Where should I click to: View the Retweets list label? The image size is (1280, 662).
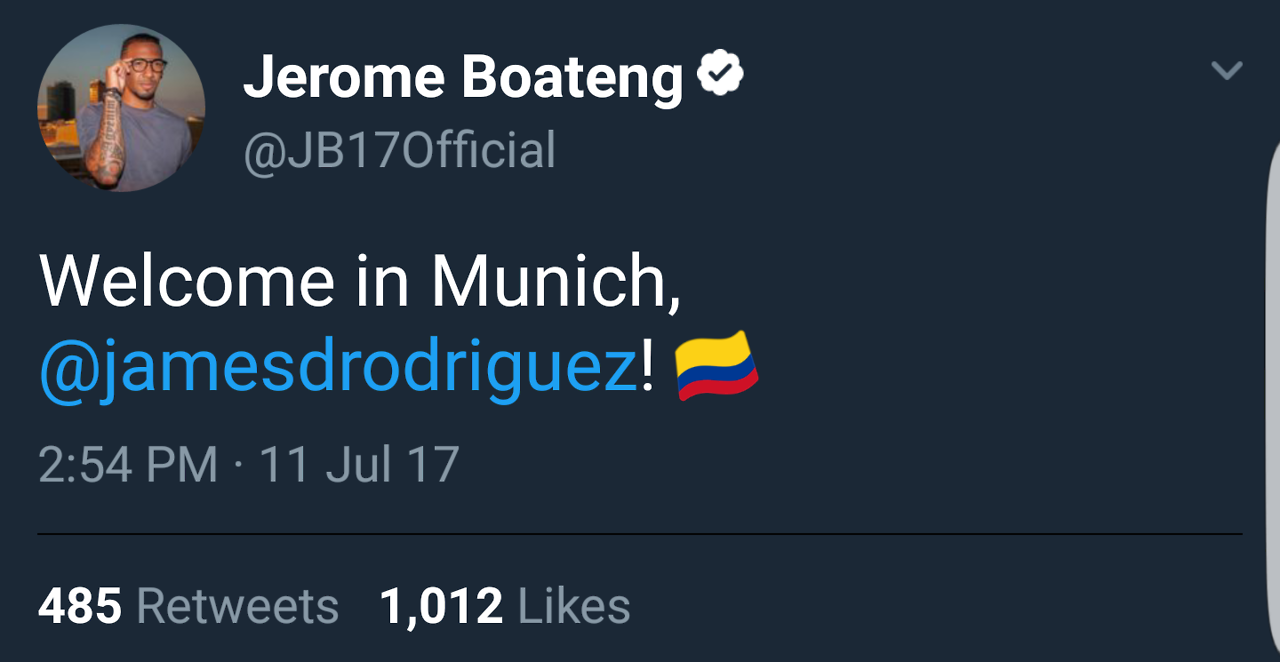[x=237, y=607]
